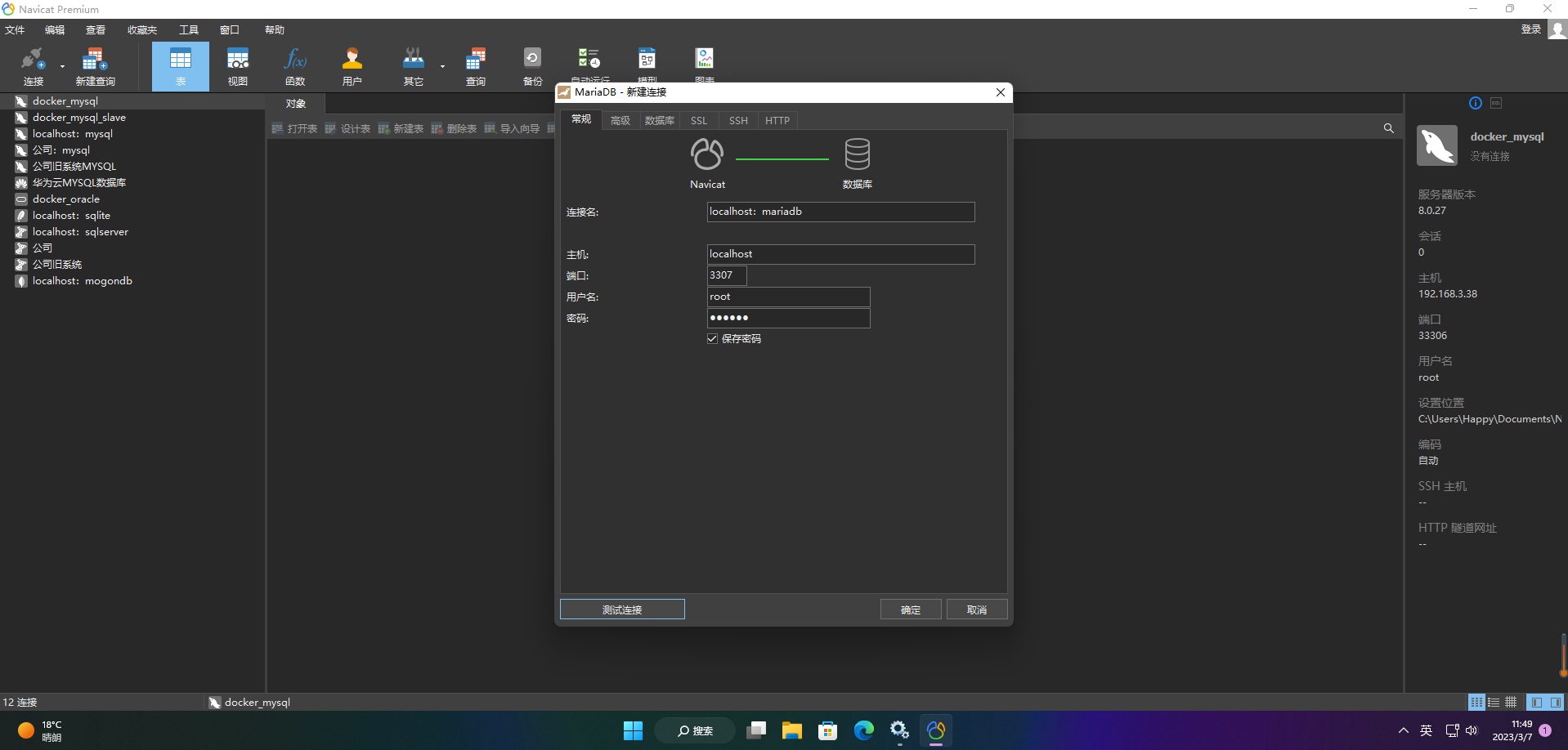Screen dimensions: 1568x750
Task: Click the Navicat icon in the taskbar
Action: pyautogui.click(x=936, y=730)
